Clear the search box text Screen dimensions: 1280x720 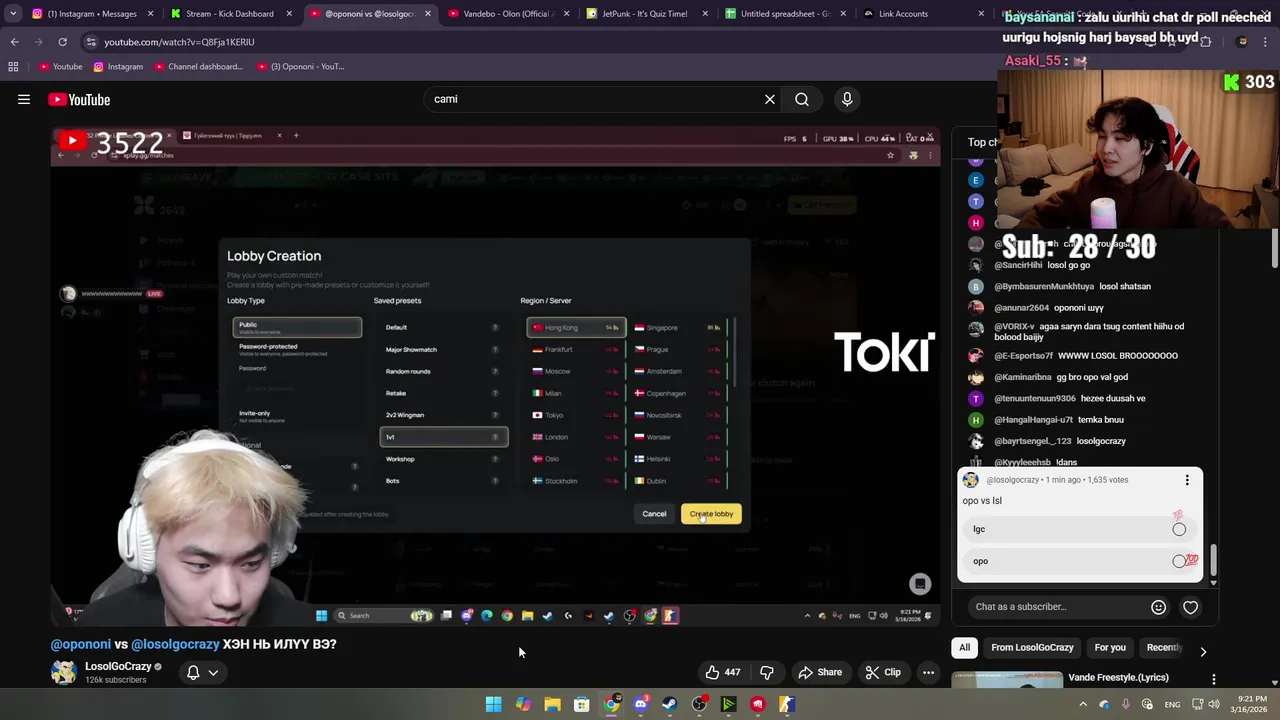click(770, 99)
